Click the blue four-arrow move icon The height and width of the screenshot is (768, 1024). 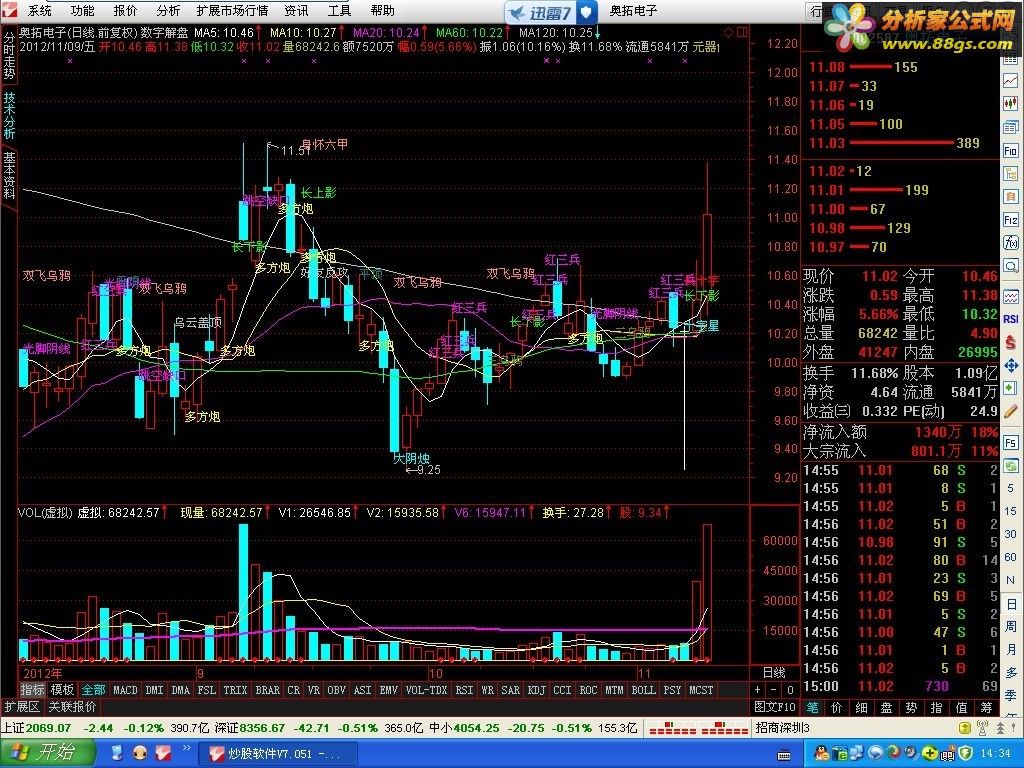pyautogui.click(x=1010, y=364)
